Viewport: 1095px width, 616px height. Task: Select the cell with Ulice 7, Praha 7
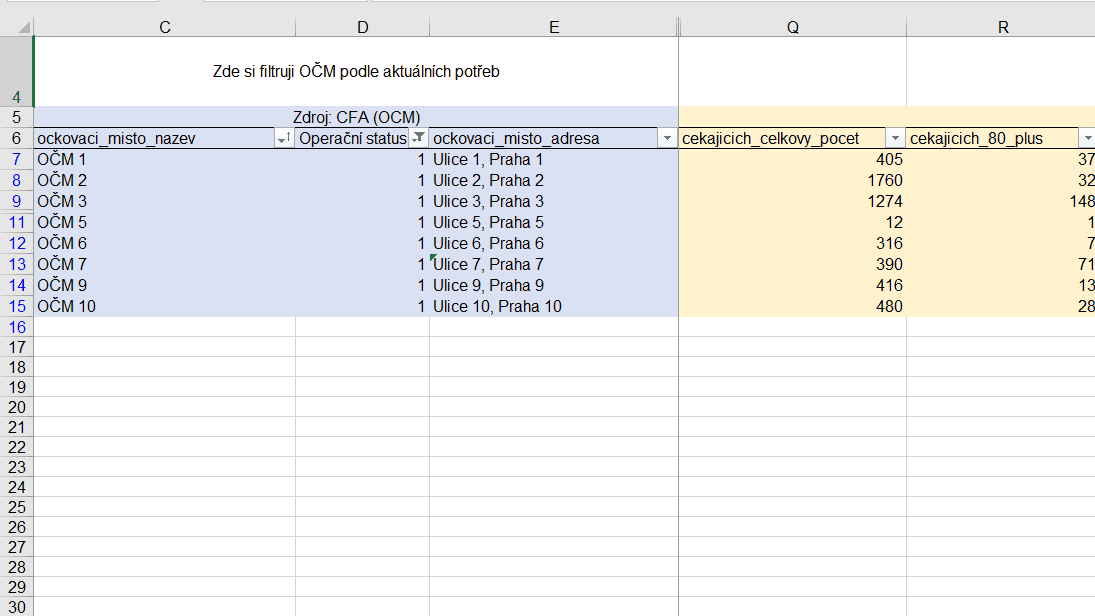[x=553, y=264]
